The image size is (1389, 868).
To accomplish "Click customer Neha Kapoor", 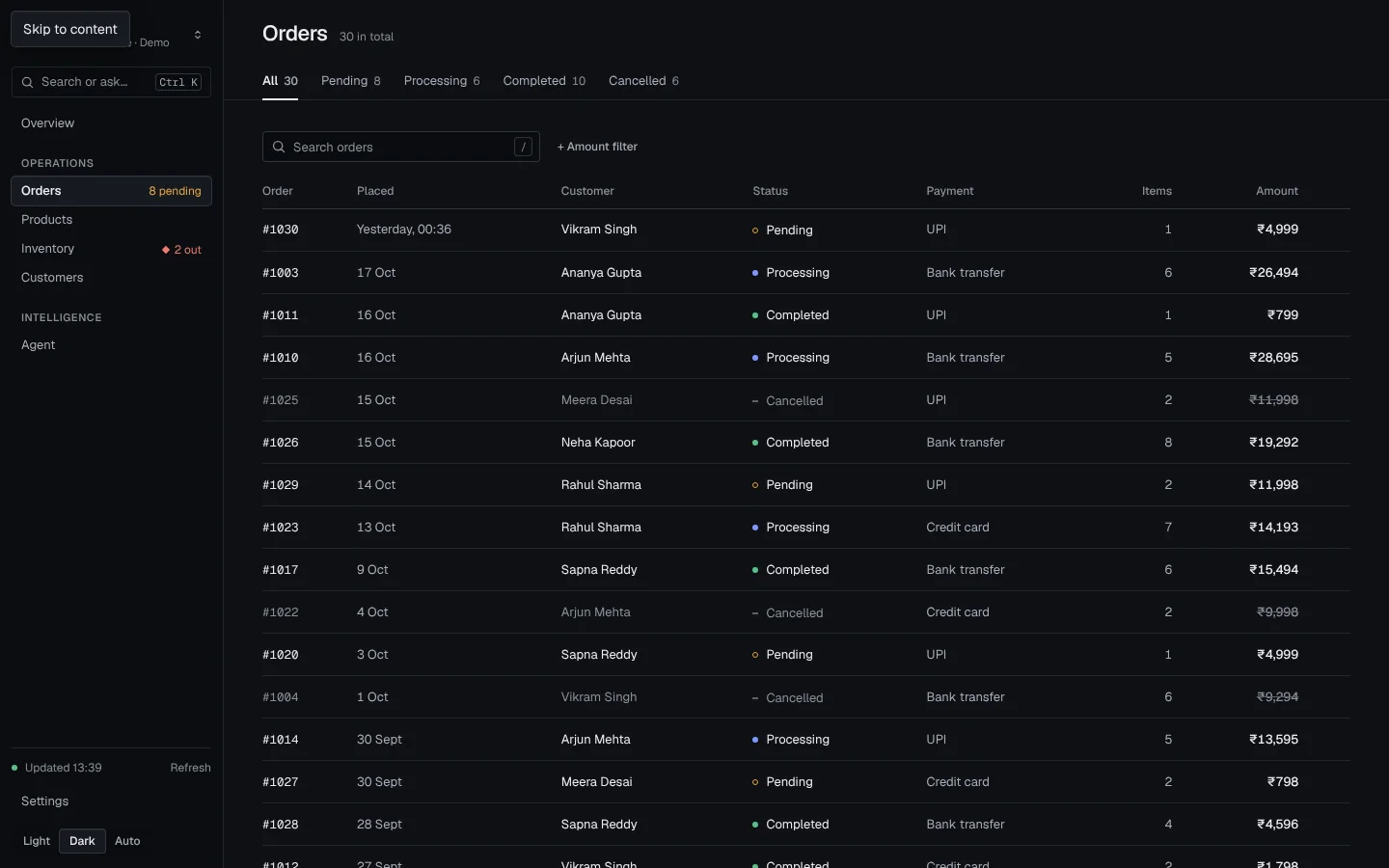I will click(x=598, y=443).
